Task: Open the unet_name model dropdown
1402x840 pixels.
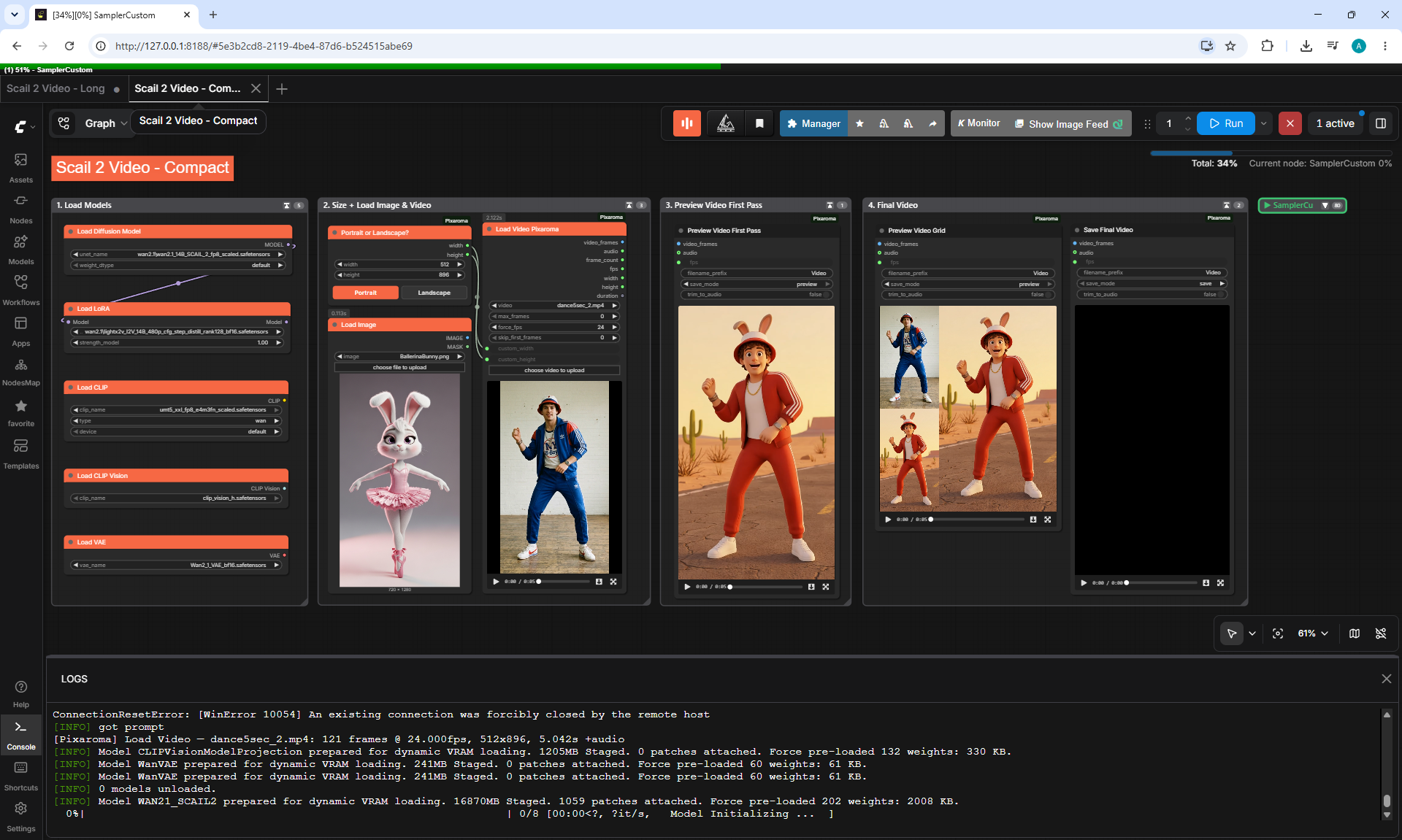Action: pos(177,255)
